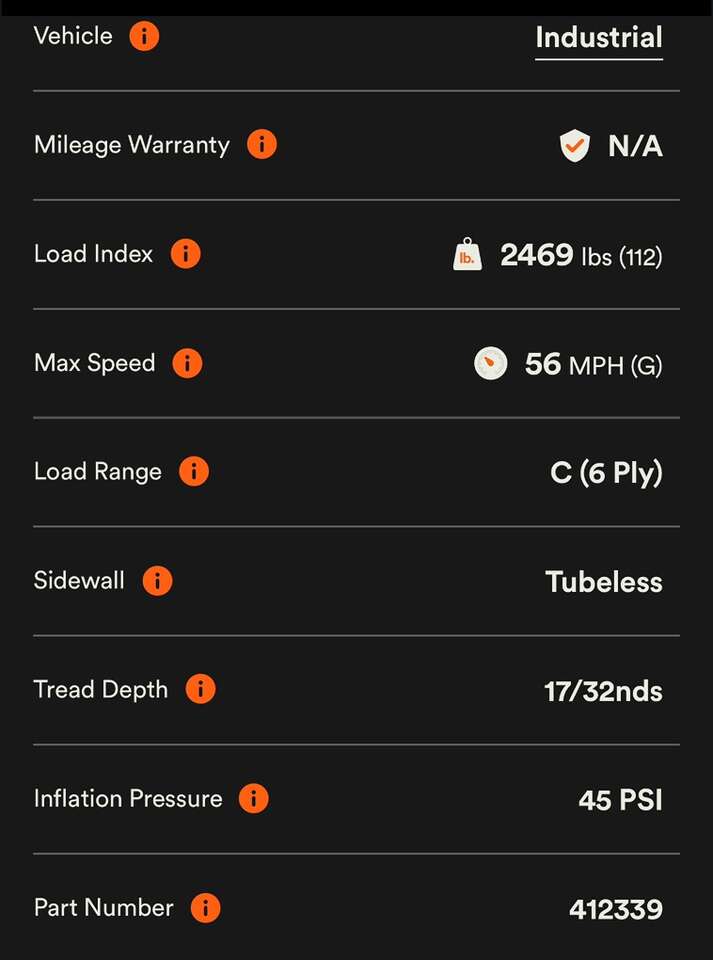Click the Sidewall info icon
713x960 pixels.
[x=157, y=581]
